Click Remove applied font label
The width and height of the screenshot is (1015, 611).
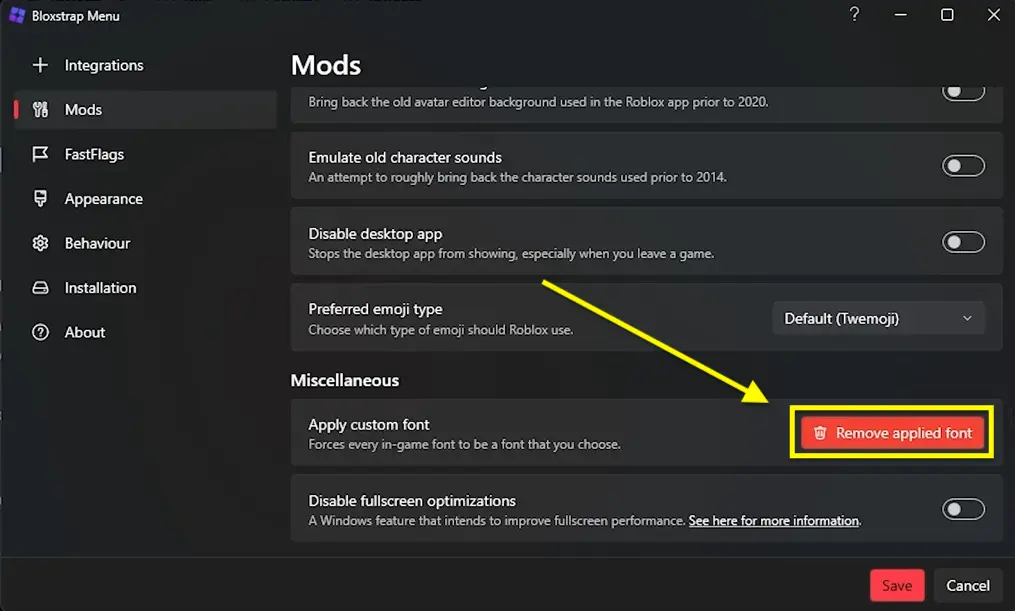pyautogui.click(x=904, y=433)
